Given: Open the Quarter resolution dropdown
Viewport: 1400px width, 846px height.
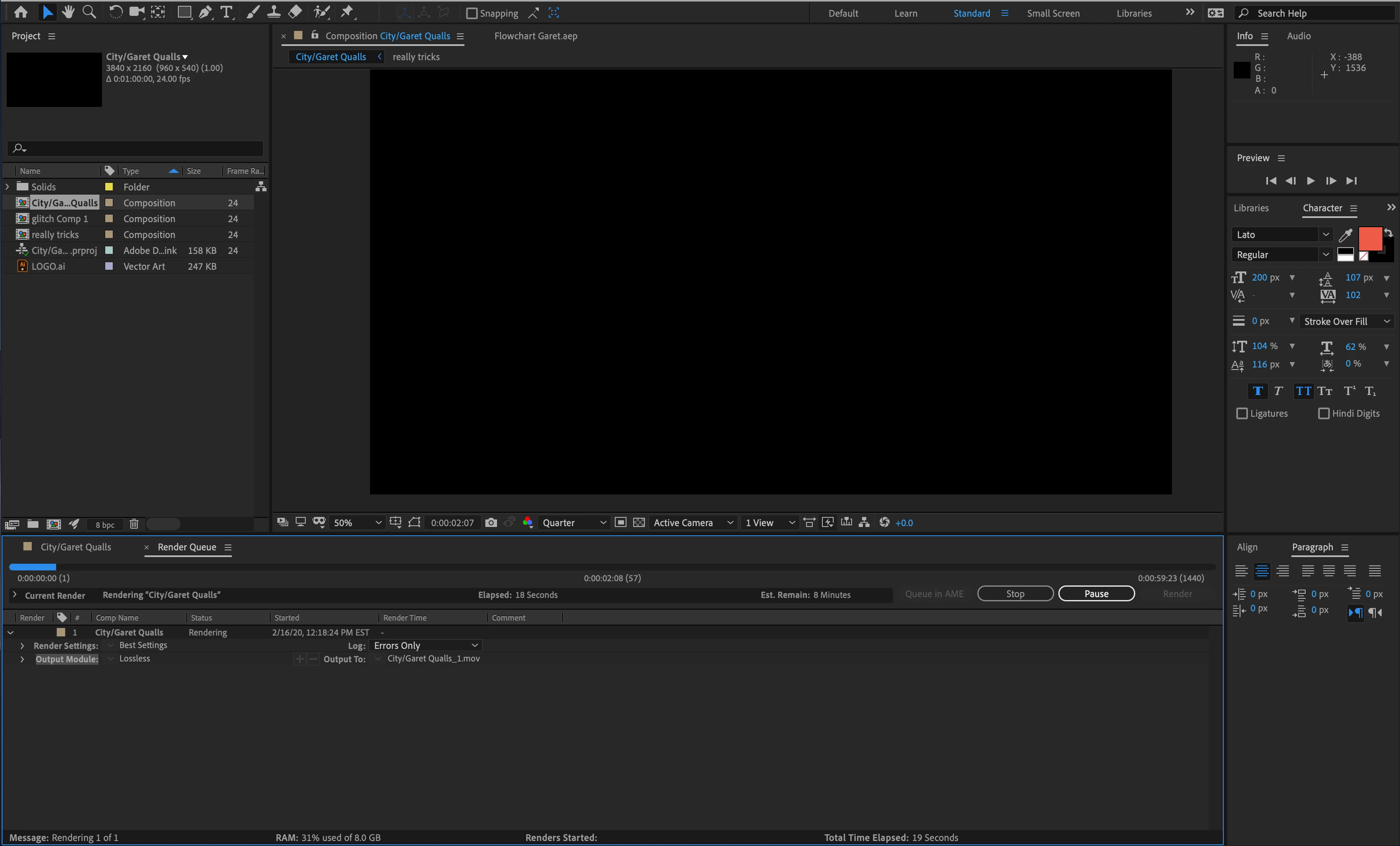Looking at the screenshot, I should 574,523.
